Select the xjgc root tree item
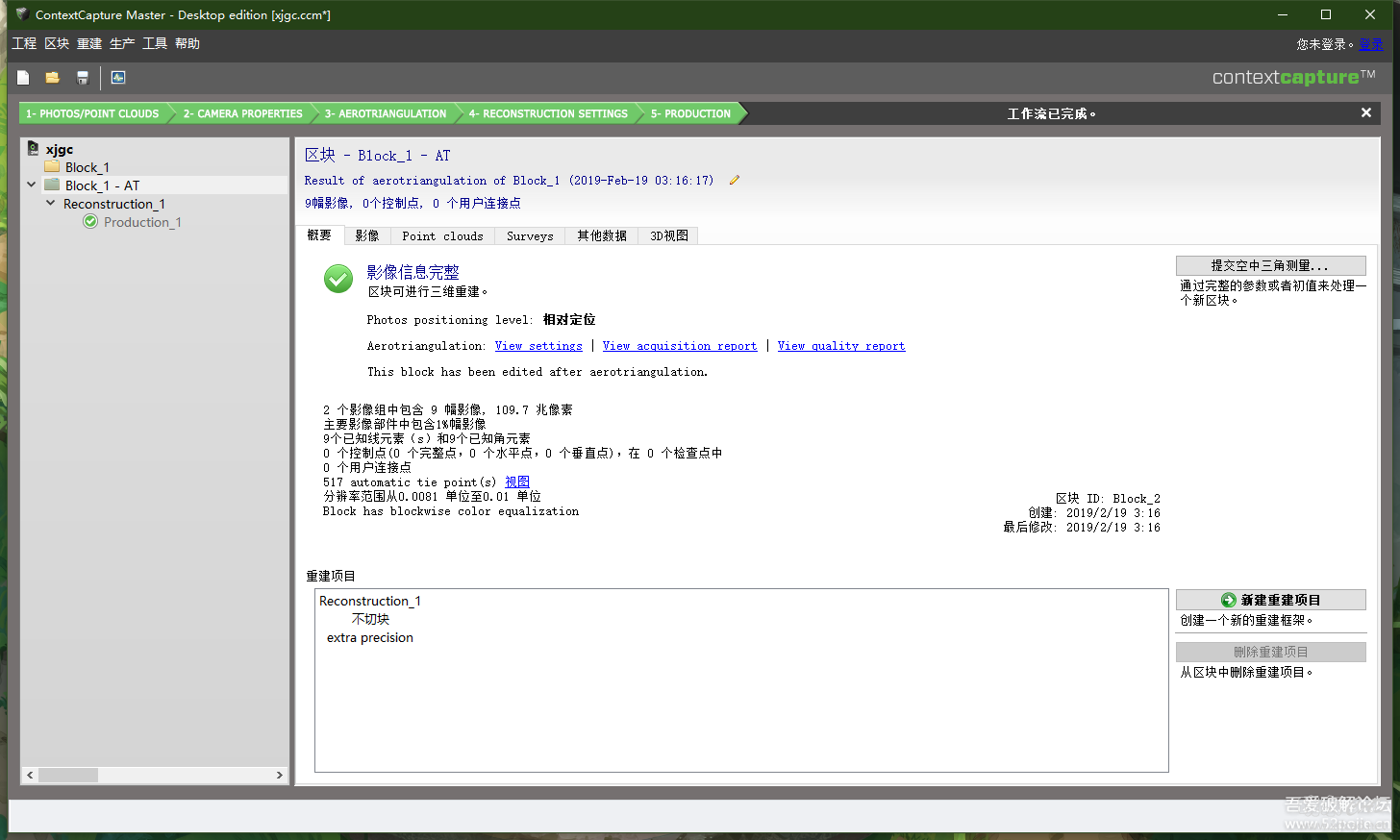Viewport: 1400px width, 840px height. 60,149
